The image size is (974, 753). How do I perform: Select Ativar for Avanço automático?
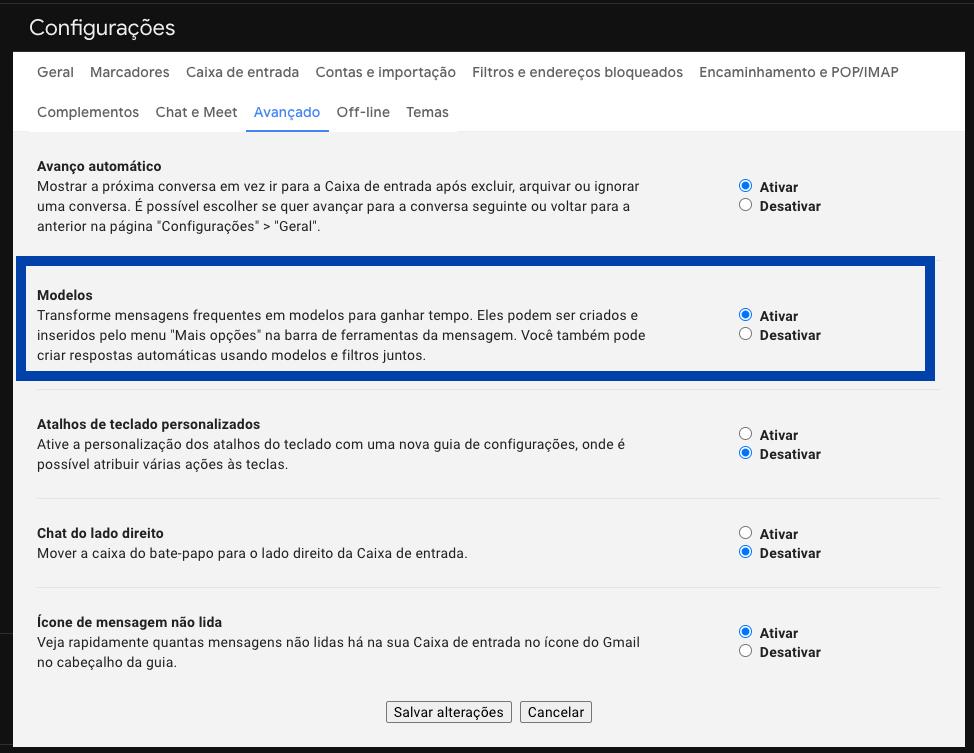(x=745, y=186)
